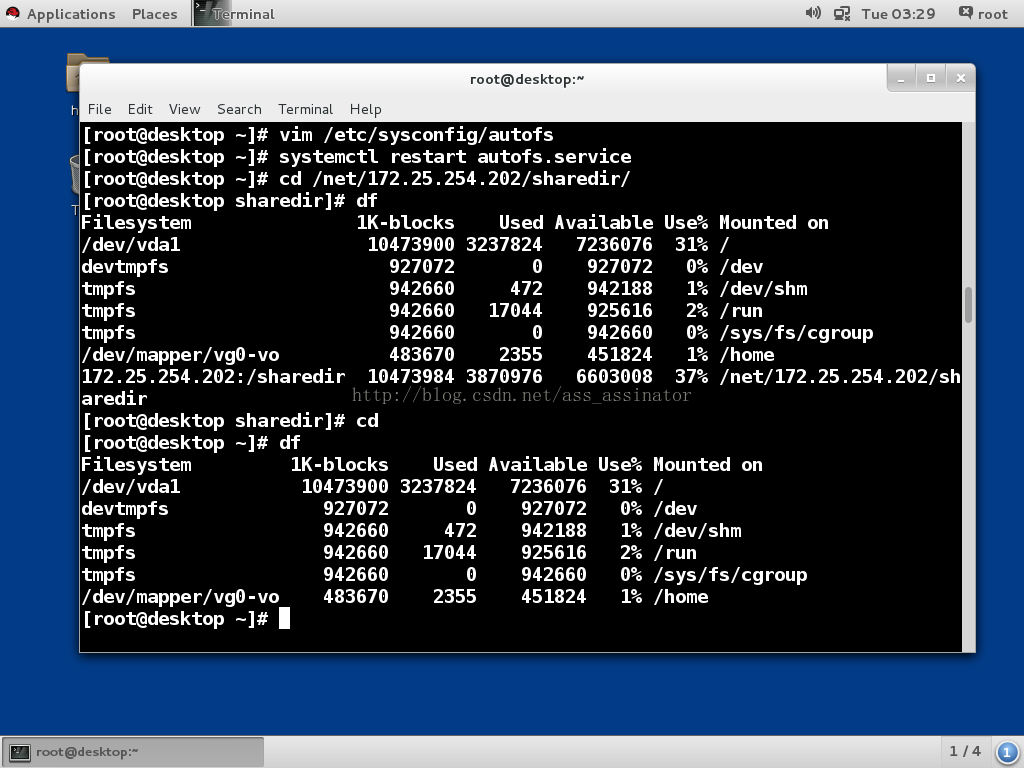Click the blue notification badge icon

1006,752
